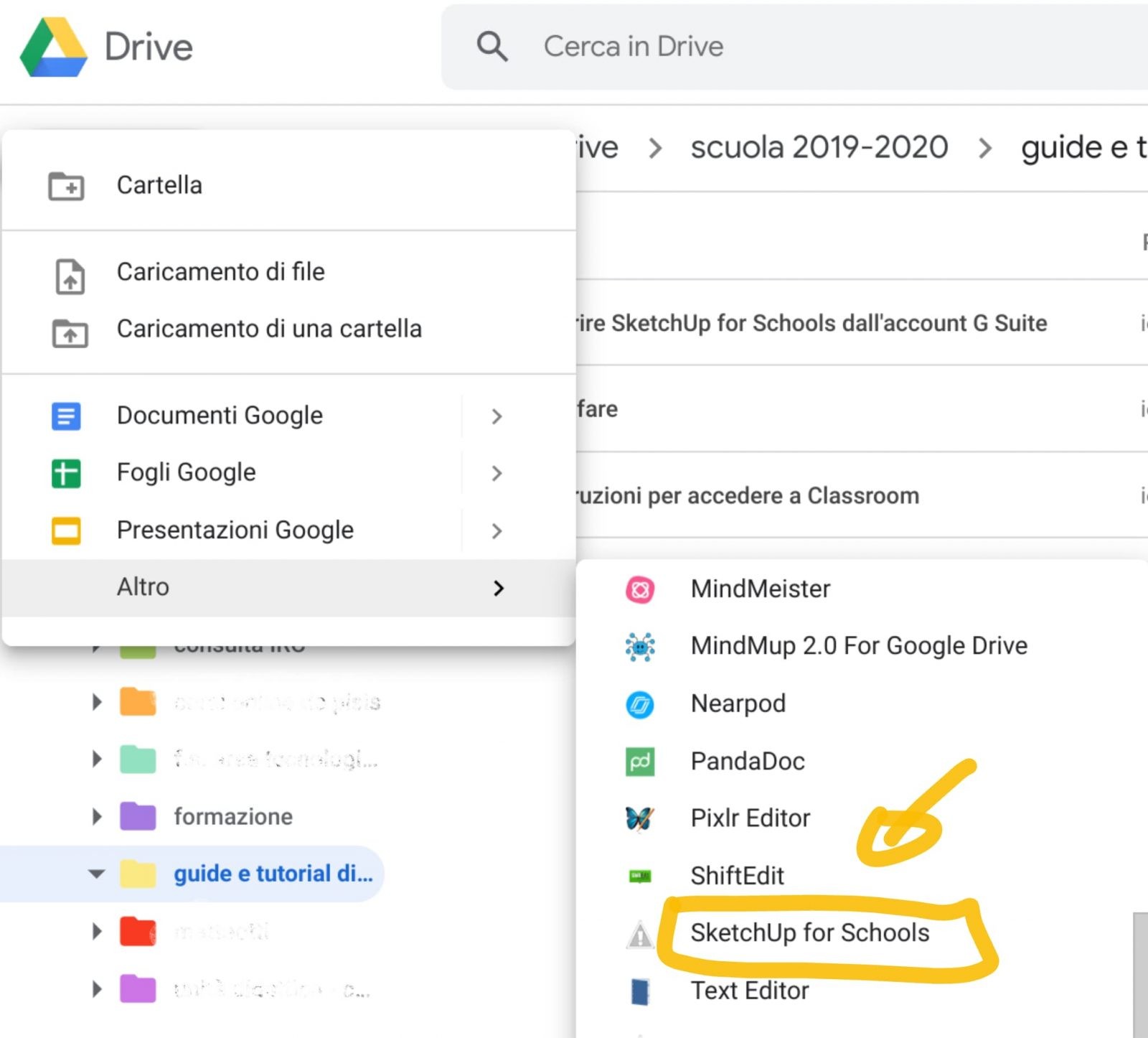Open the Altro submenu
This screenshot has height=1038, width=1148.
[288, 587]
